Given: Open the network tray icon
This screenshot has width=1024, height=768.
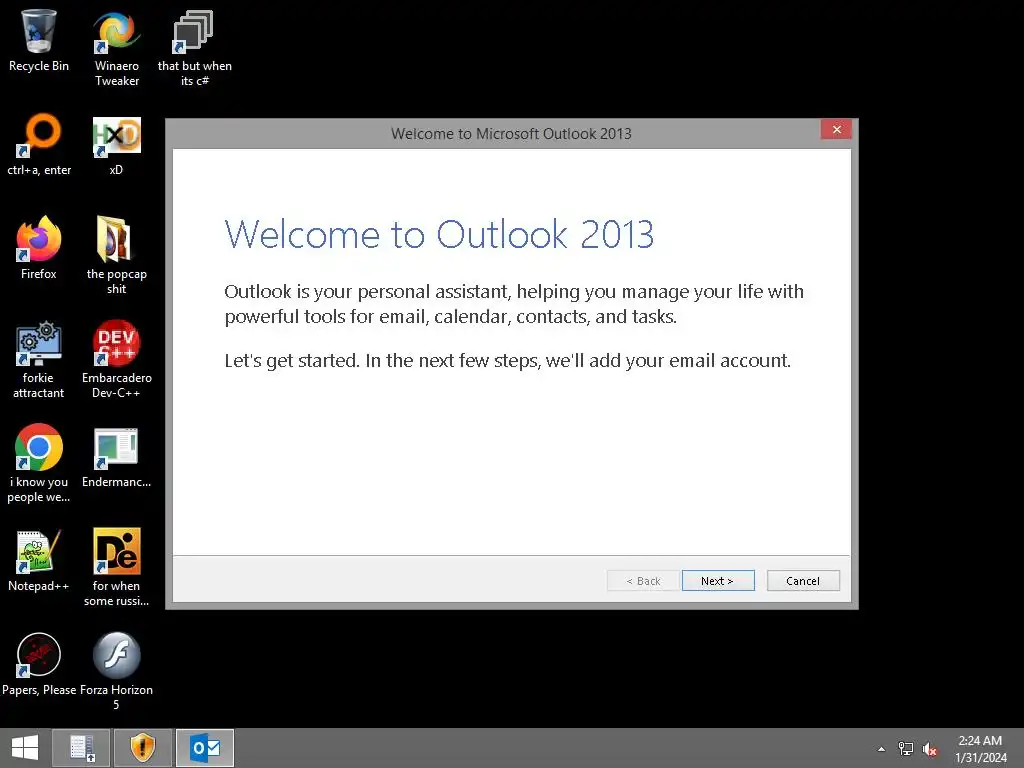Looking at the screenshot, I should (906, 749).
